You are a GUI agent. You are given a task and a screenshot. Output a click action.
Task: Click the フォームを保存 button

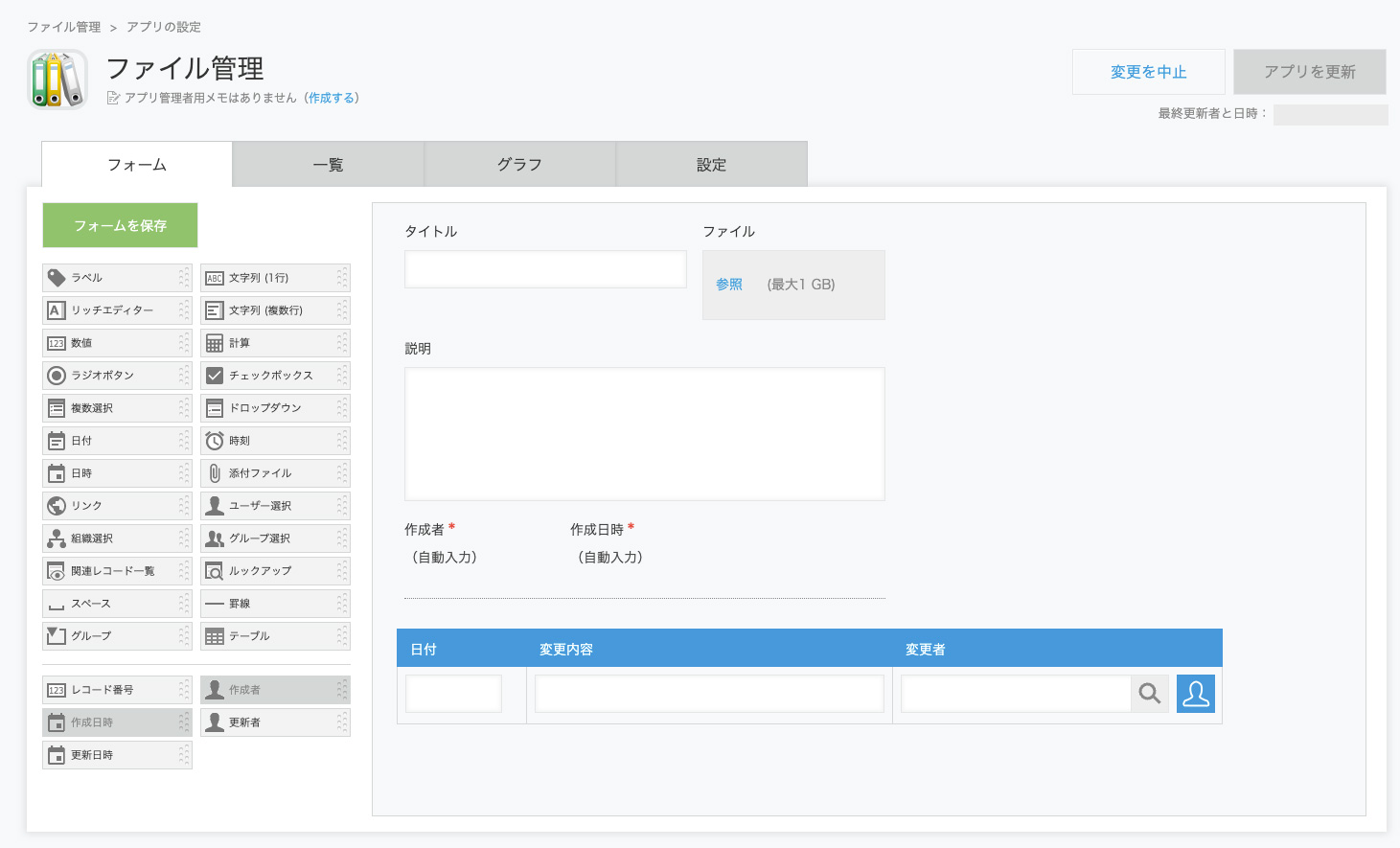pos(120,225)
